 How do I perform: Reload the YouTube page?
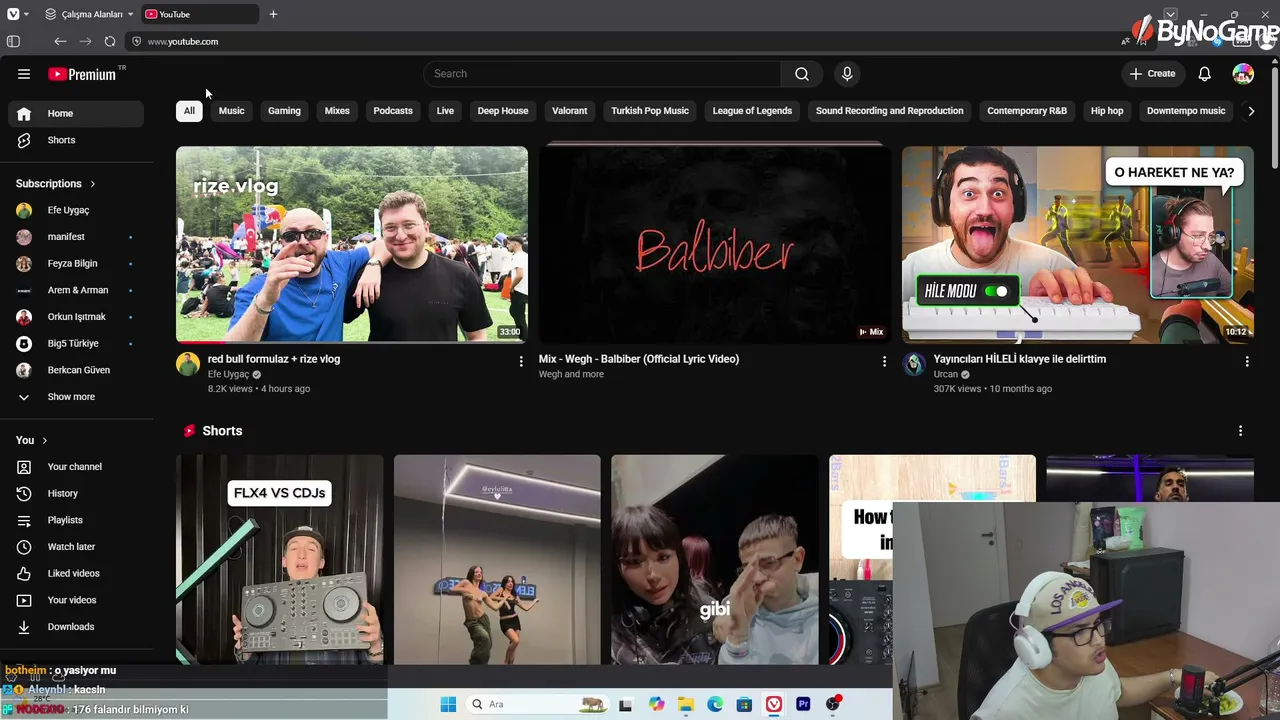(110, 42)
